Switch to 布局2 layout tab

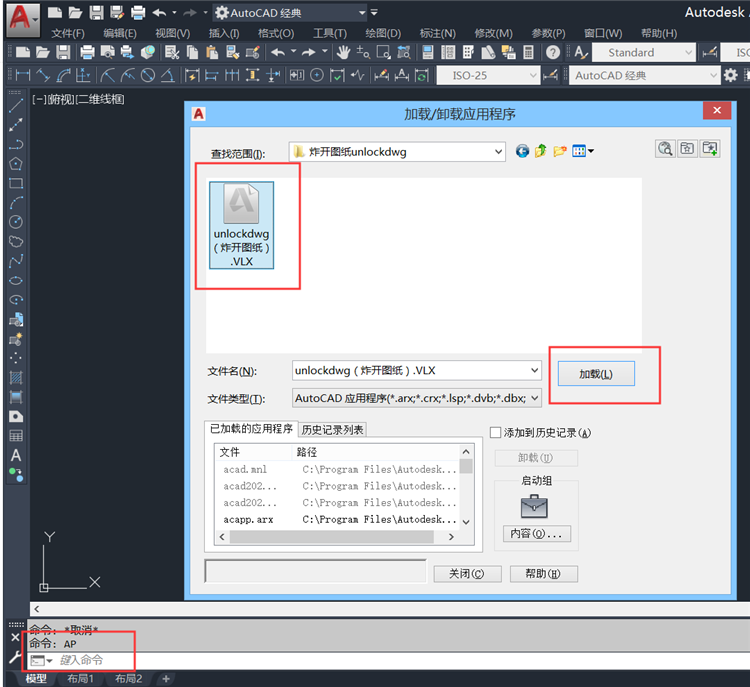pos(128,678)
